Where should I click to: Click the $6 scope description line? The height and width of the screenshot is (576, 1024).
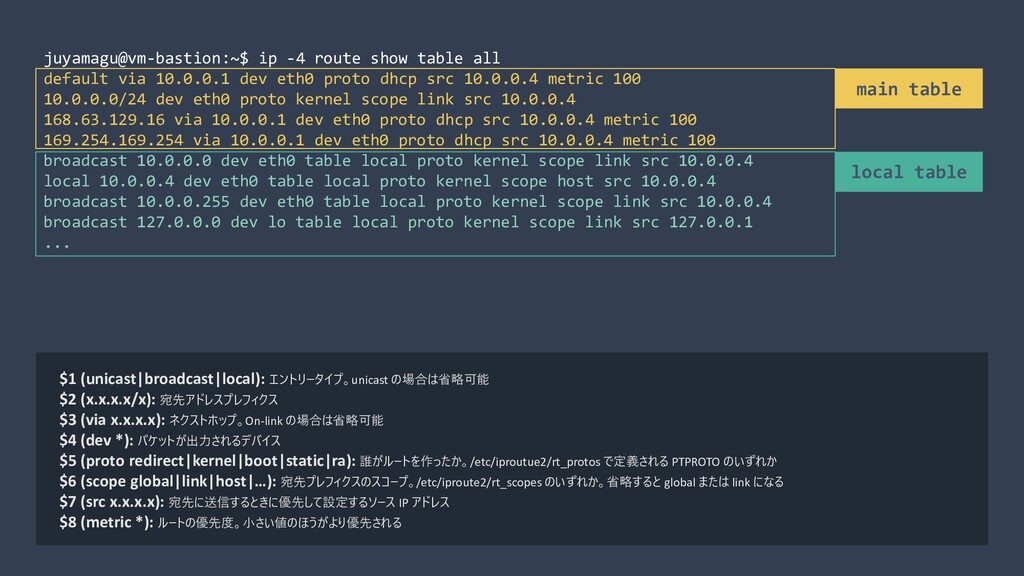(421, 481)
